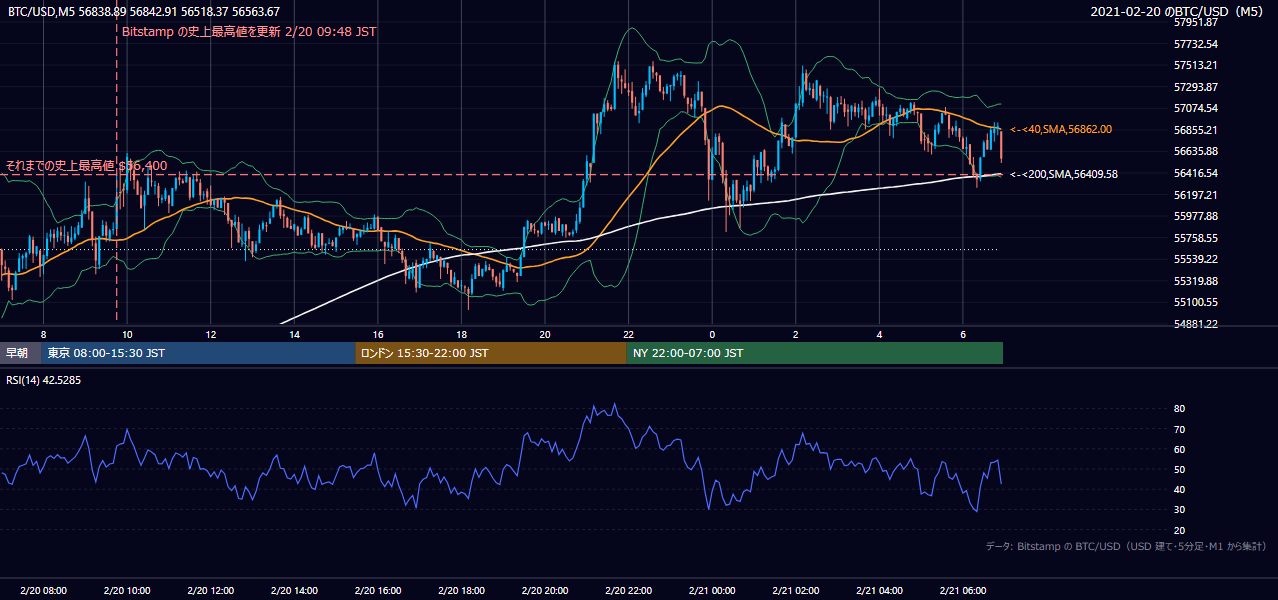Click the Bitstamp data source note
Viewport: 1278px width, 600px height.
click(x=1126, y=546)
